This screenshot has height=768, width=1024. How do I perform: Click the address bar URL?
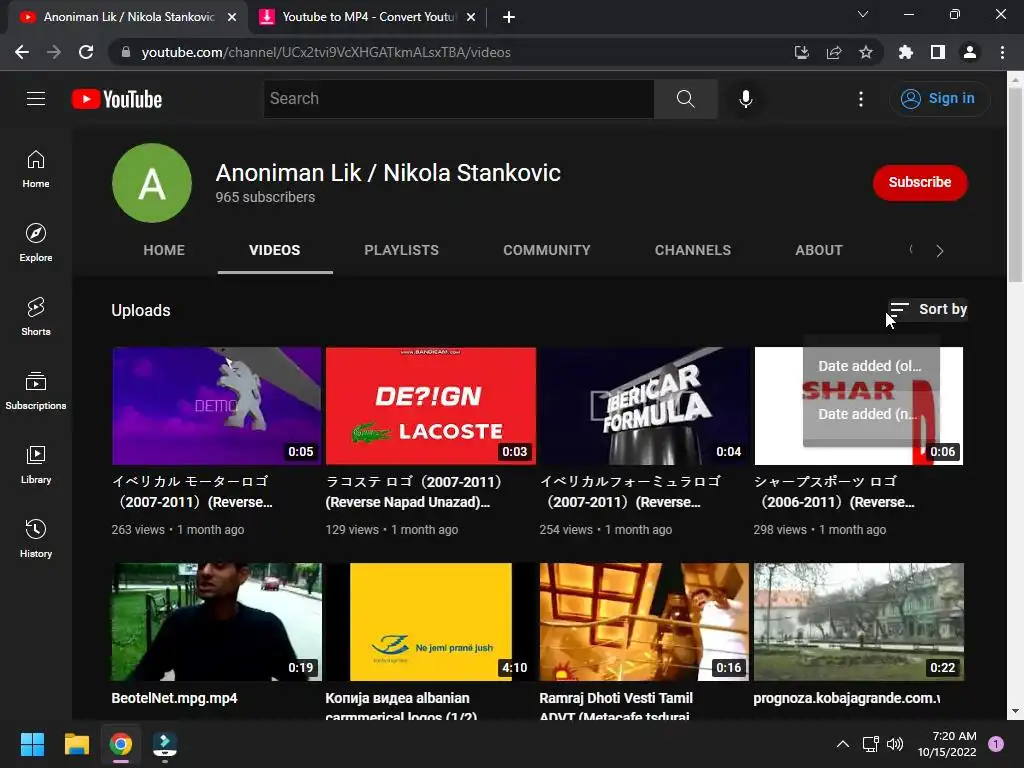pos(326,52)
